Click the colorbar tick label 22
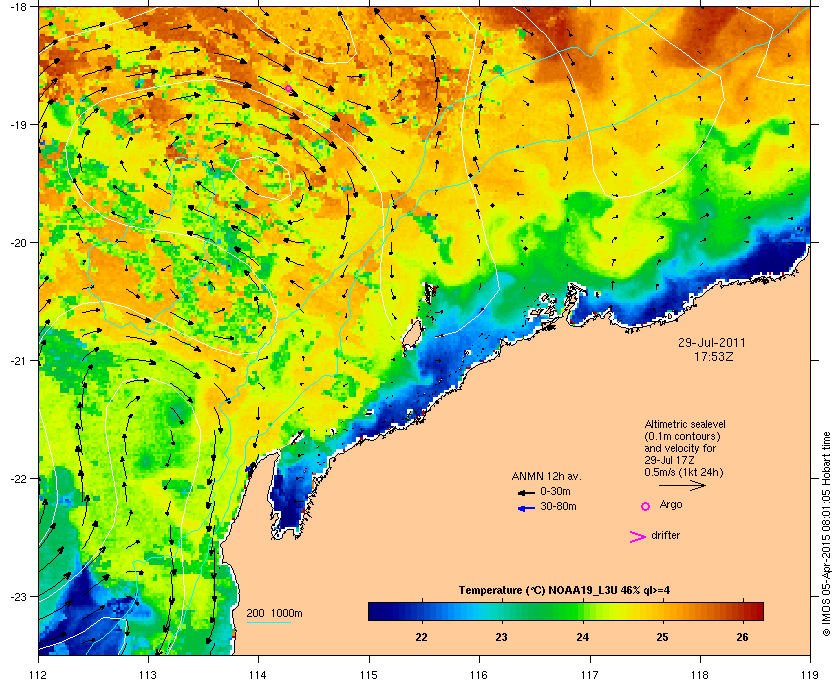This screenshot has width=840, height=680. (x=422, y=637)
